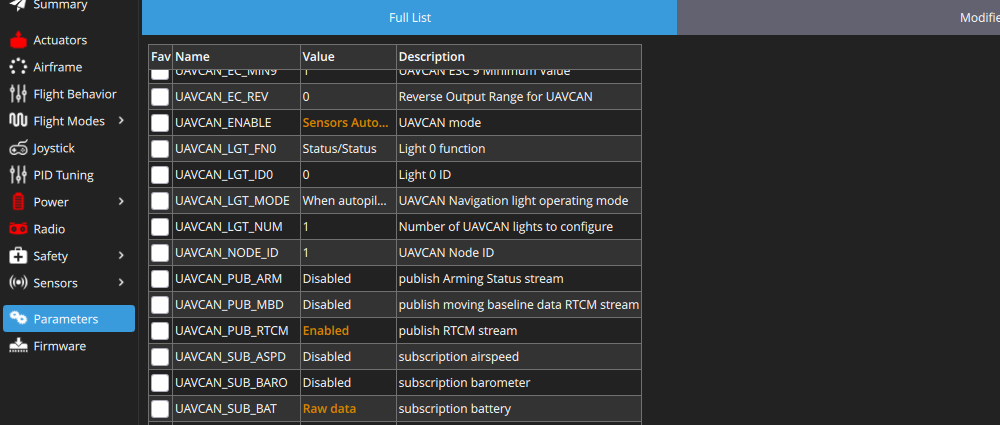Click the red Radio transmitter icon
The image size is (1000, 425).
pyautogui.click(x=18, y=228)
